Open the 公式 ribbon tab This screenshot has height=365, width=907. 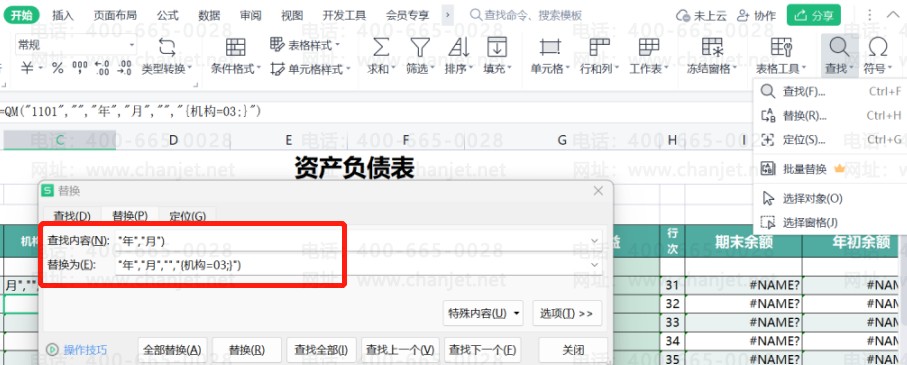[x=168, y=15]
